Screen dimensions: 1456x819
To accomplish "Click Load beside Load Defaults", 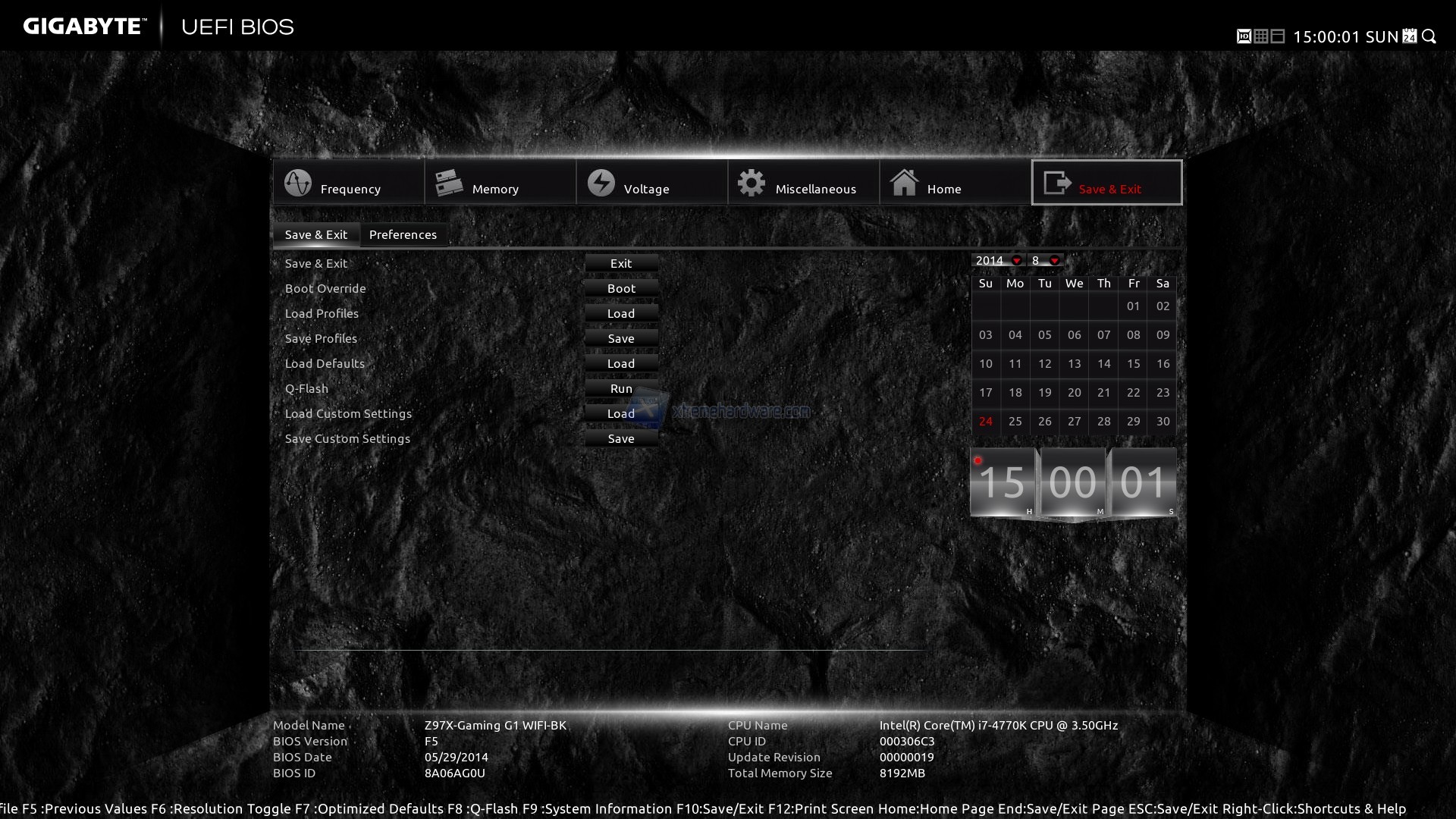I will pyautogui.click(x=621, y=364).
